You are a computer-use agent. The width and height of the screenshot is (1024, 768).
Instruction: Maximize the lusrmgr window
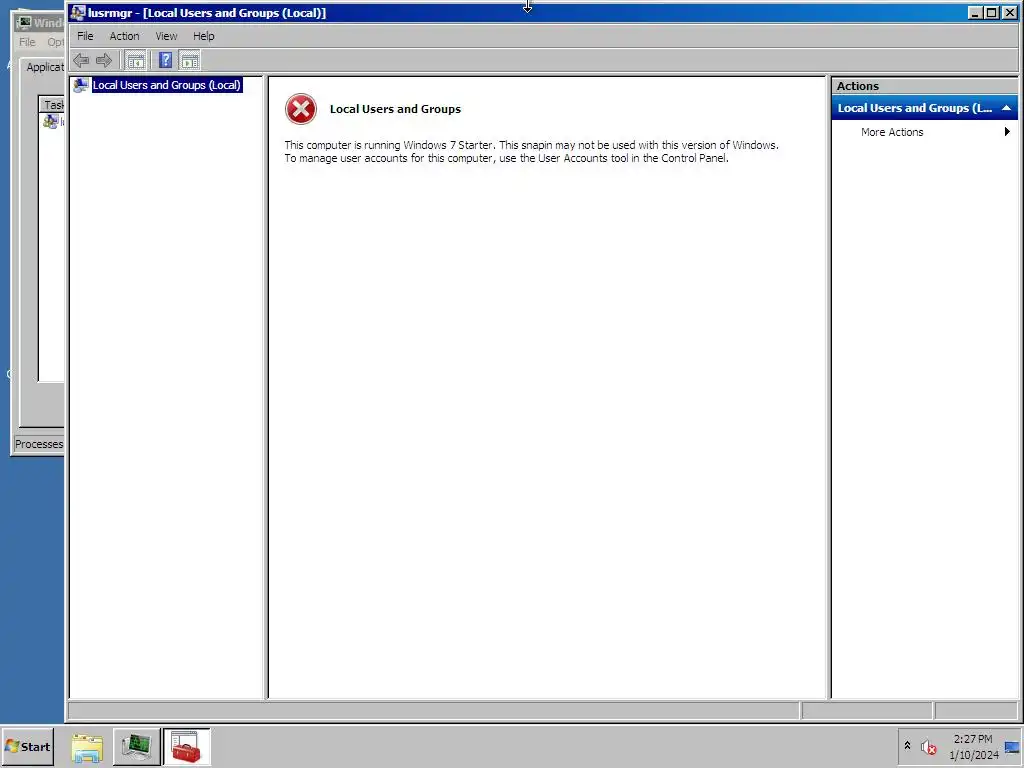[x=992, y=12]
